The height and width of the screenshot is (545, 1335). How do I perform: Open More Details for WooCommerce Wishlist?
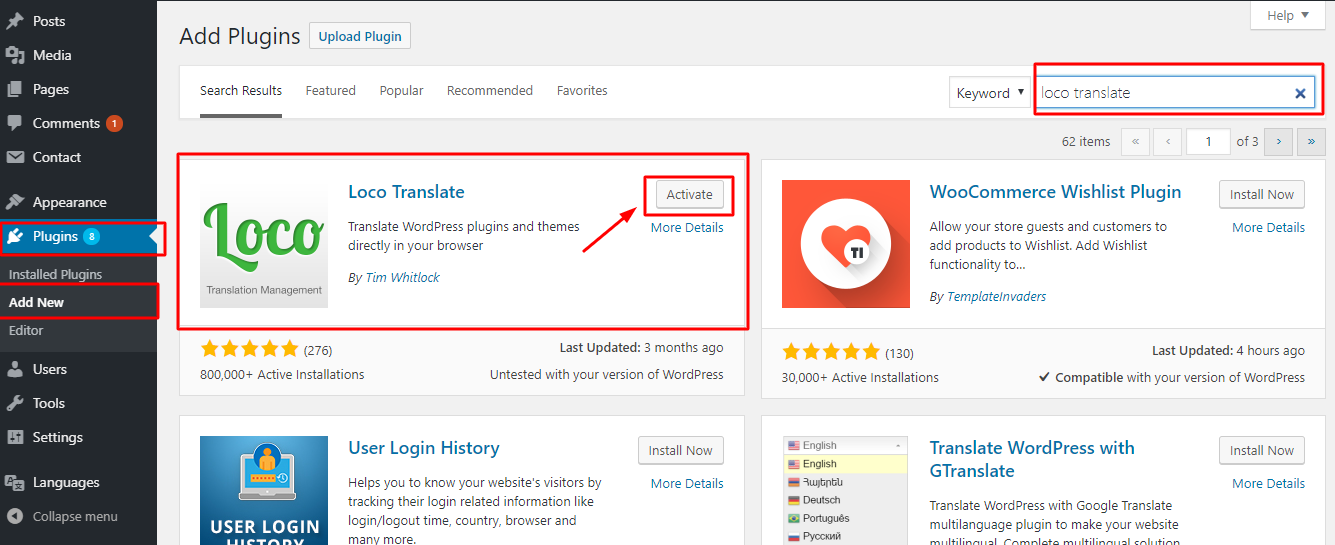1268,227
